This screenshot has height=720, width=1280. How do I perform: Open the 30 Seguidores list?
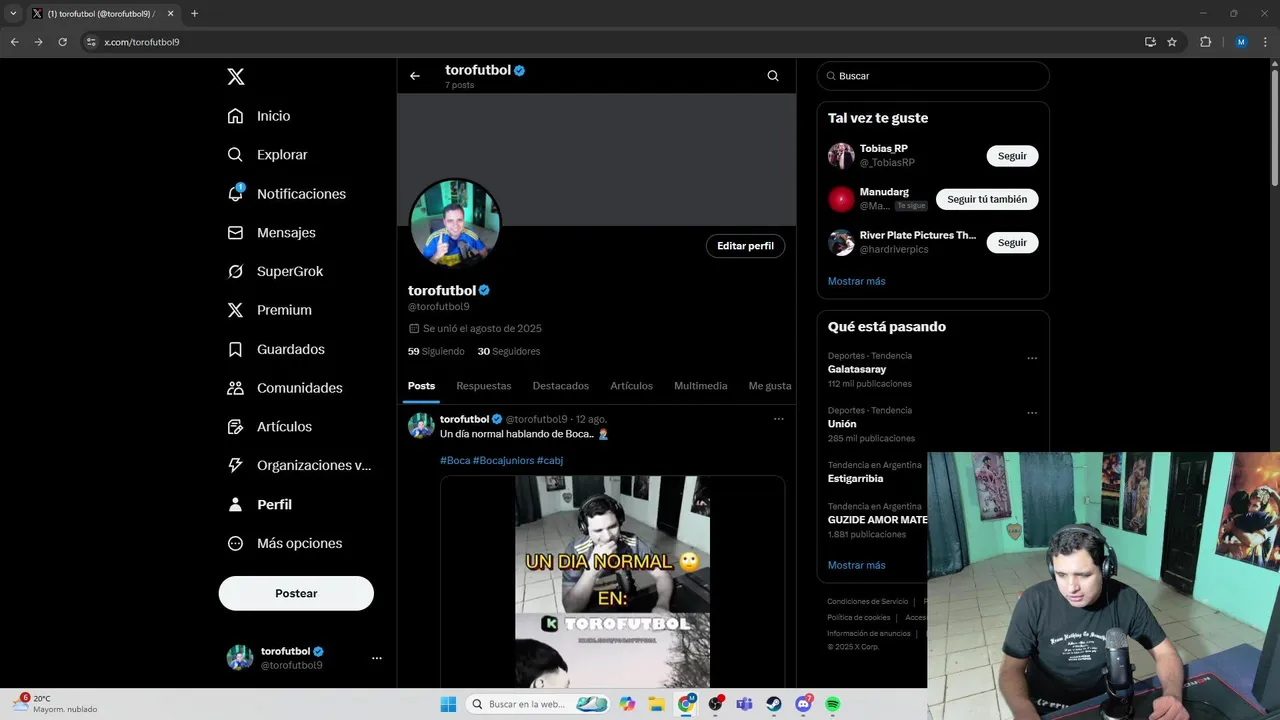coord(509,351)
